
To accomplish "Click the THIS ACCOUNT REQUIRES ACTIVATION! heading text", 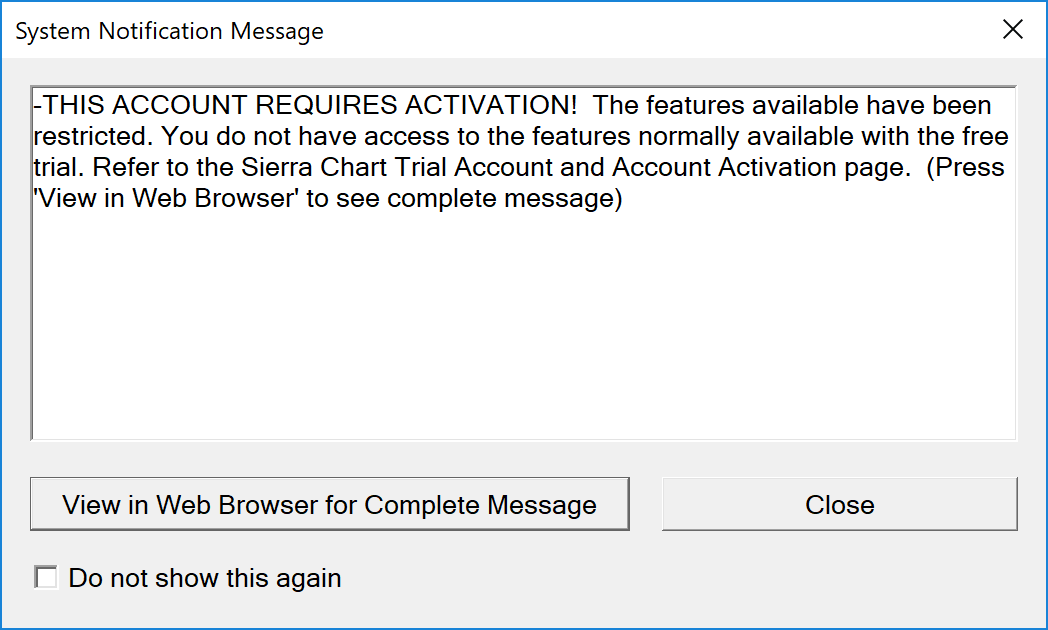I will (311, 106).
